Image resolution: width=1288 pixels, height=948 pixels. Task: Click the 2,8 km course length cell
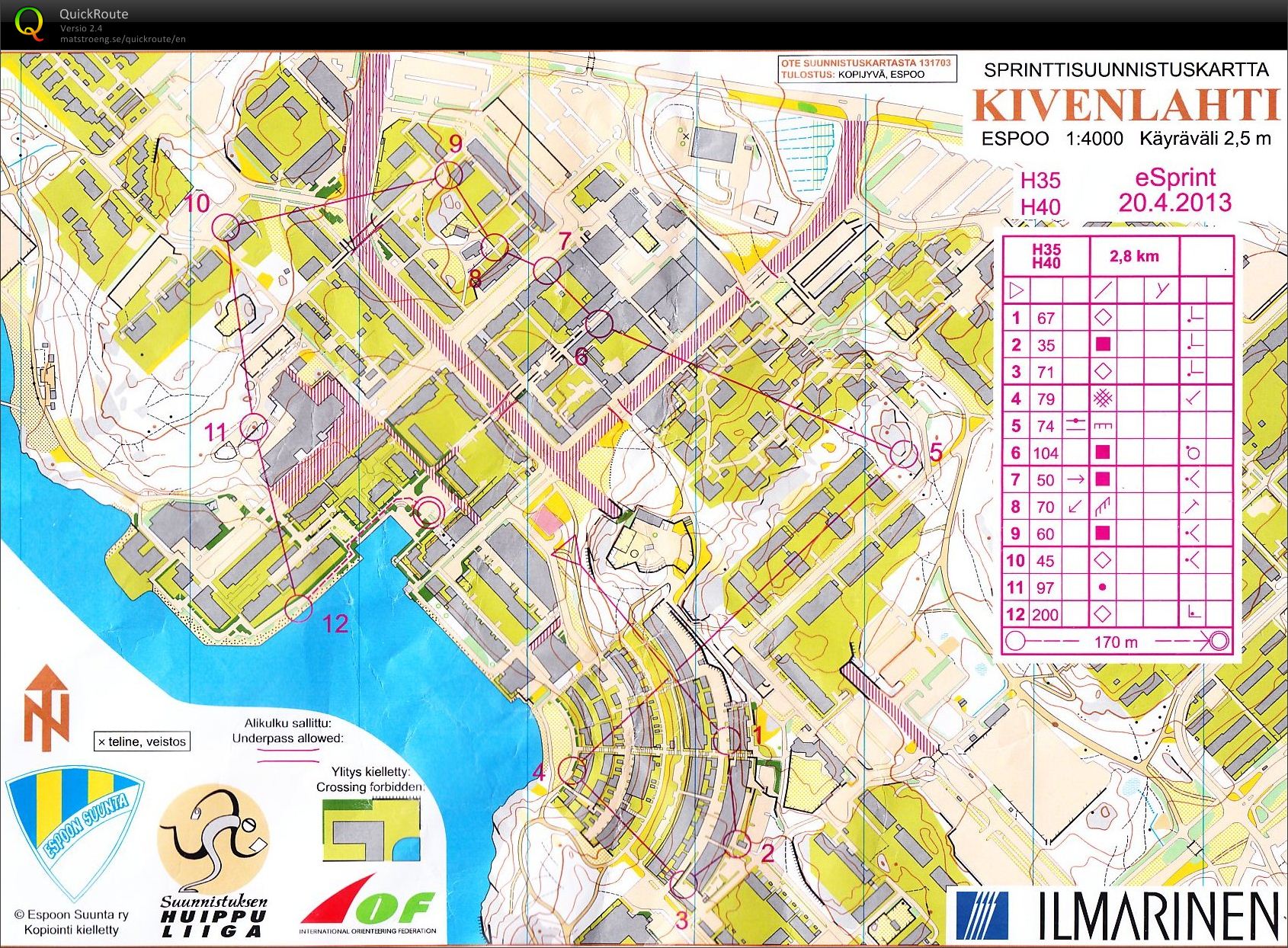click(1134, 256)
